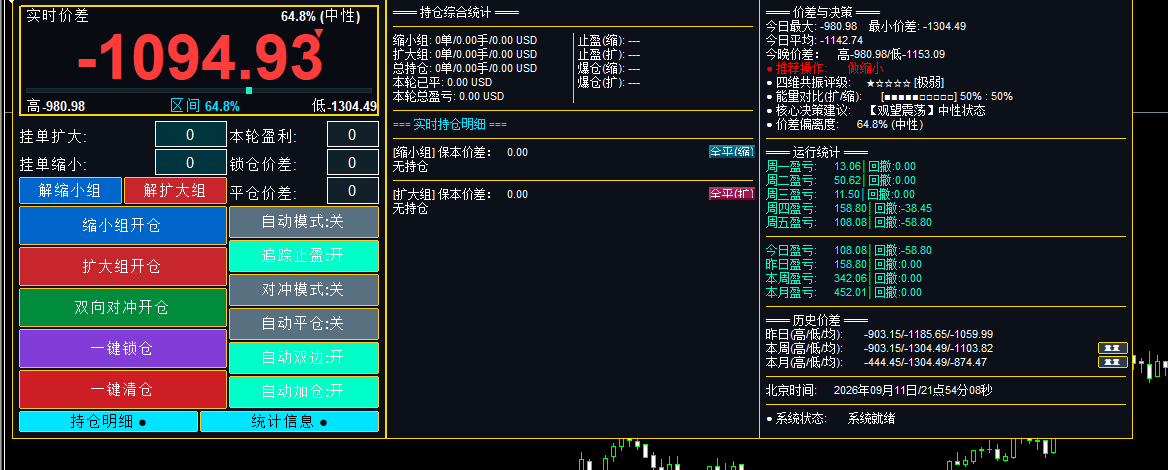Screen dimensions: 1168x470
Task: Click the 今日最大: -980.98 text
Action: click(811, 26)
